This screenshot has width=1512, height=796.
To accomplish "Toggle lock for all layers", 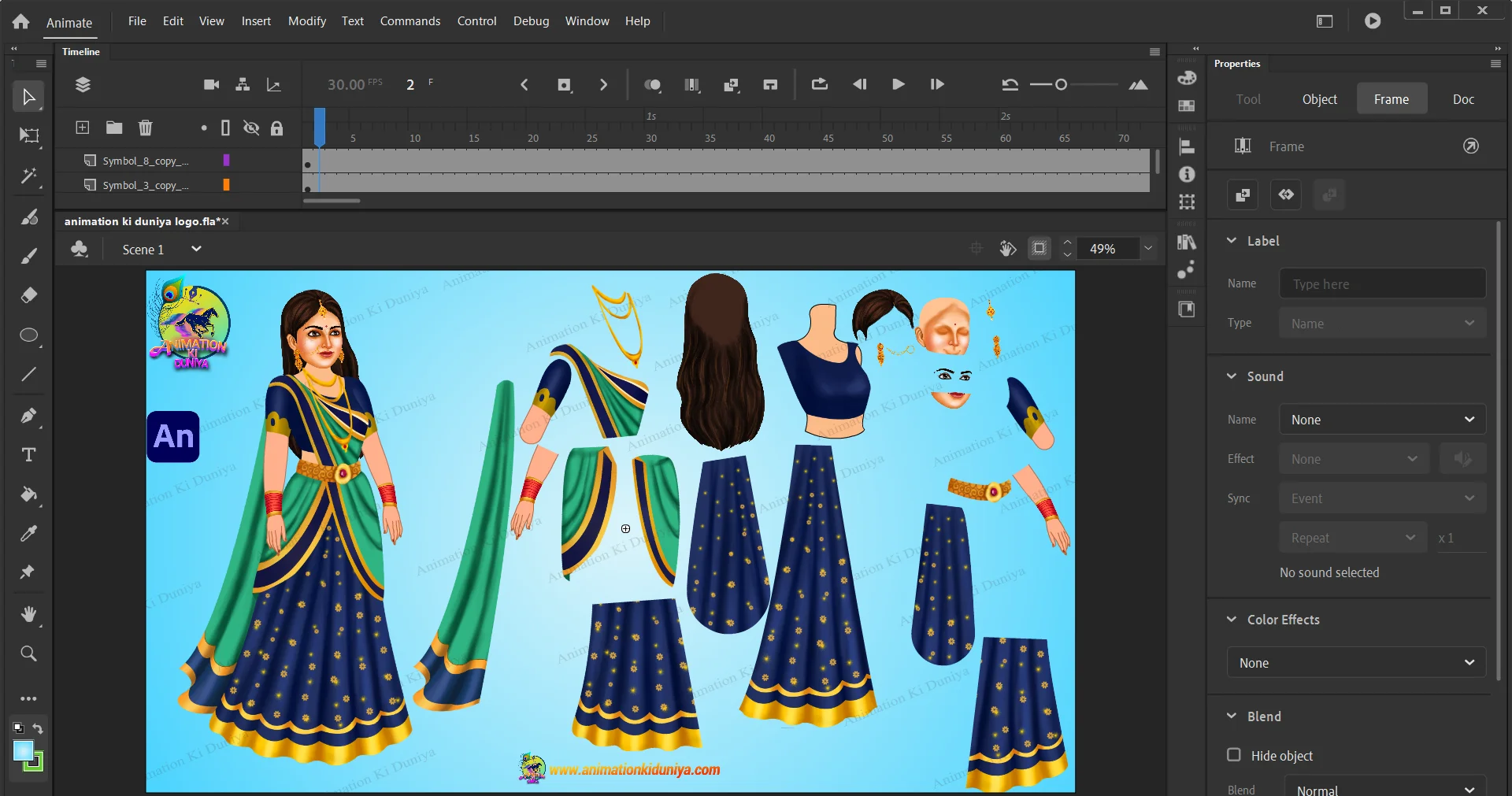I will [x=276, y=128].
